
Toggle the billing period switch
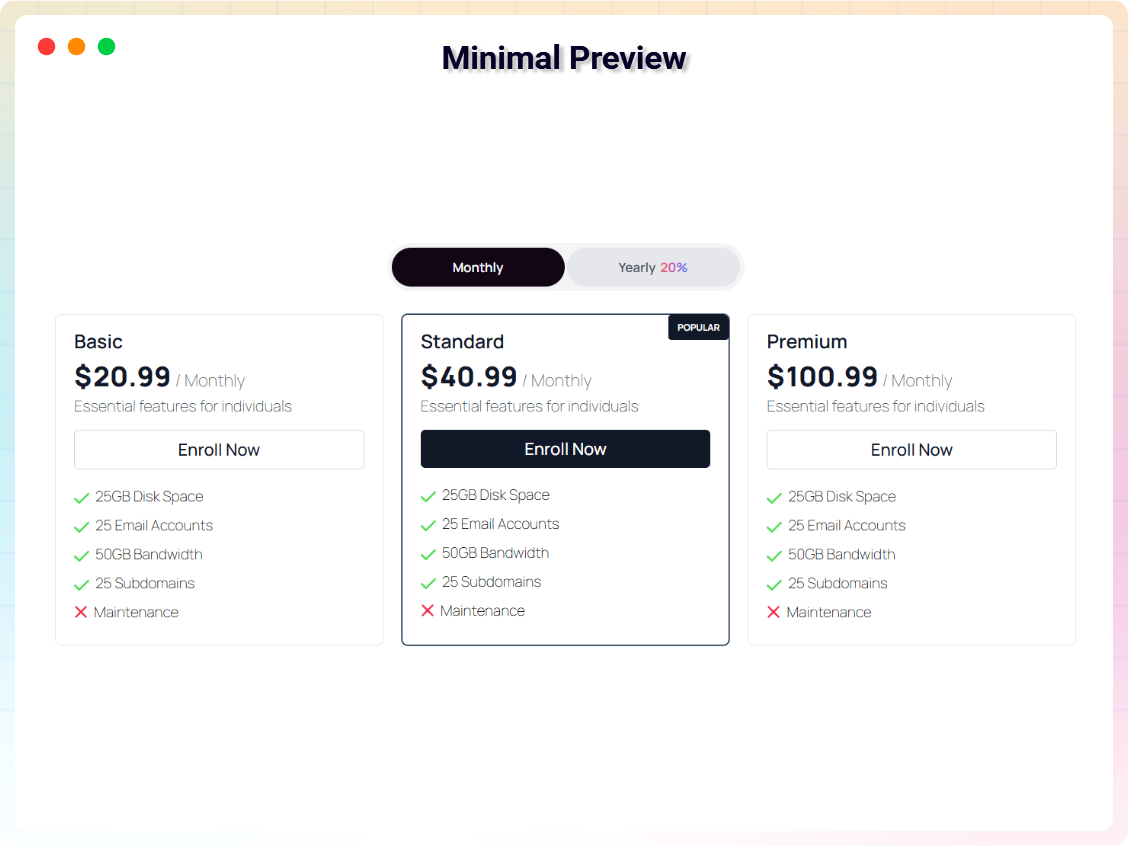[x=565, y=267]
